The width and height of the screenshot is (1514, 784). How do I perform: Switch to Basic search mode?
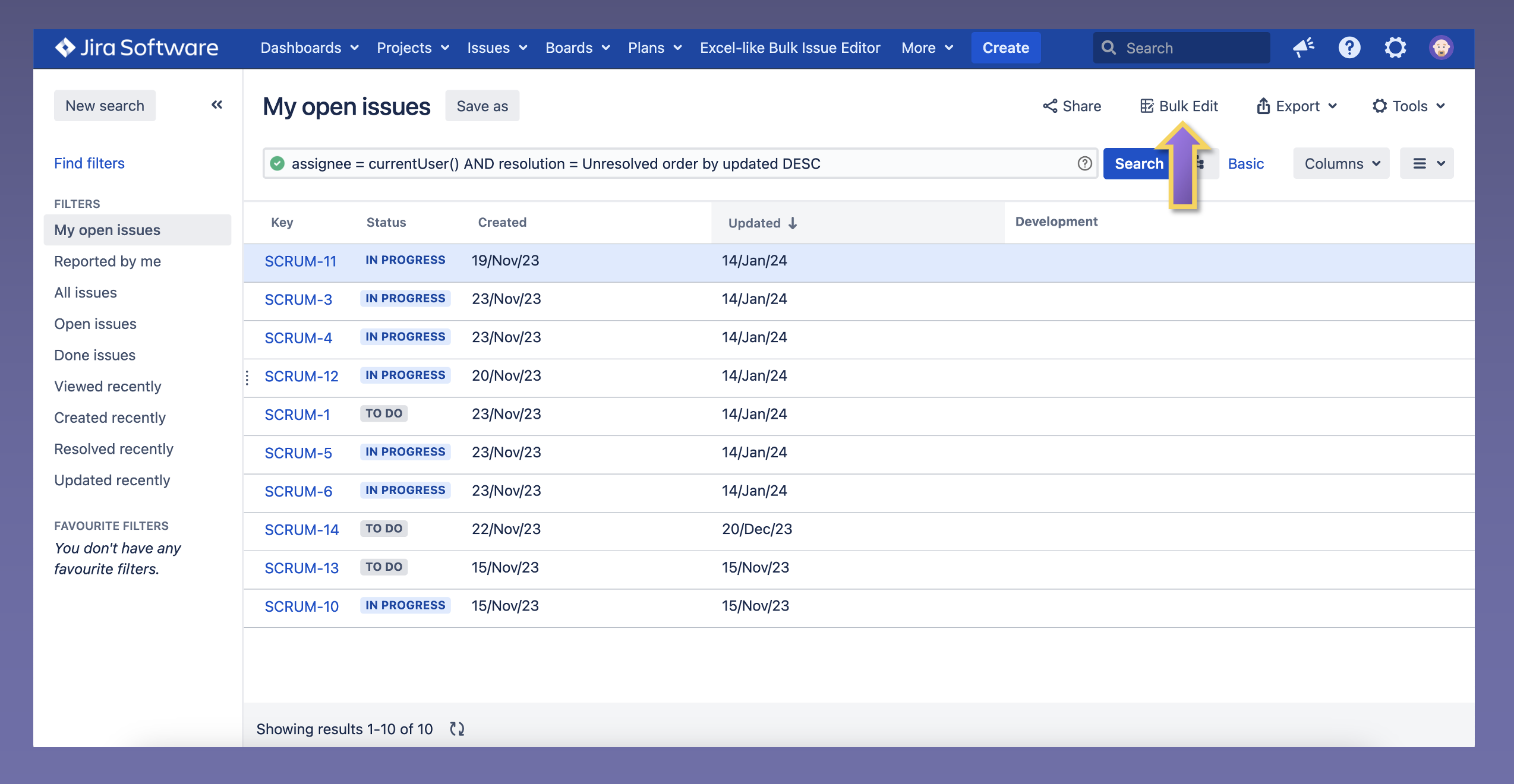[x=1245, y=163]
